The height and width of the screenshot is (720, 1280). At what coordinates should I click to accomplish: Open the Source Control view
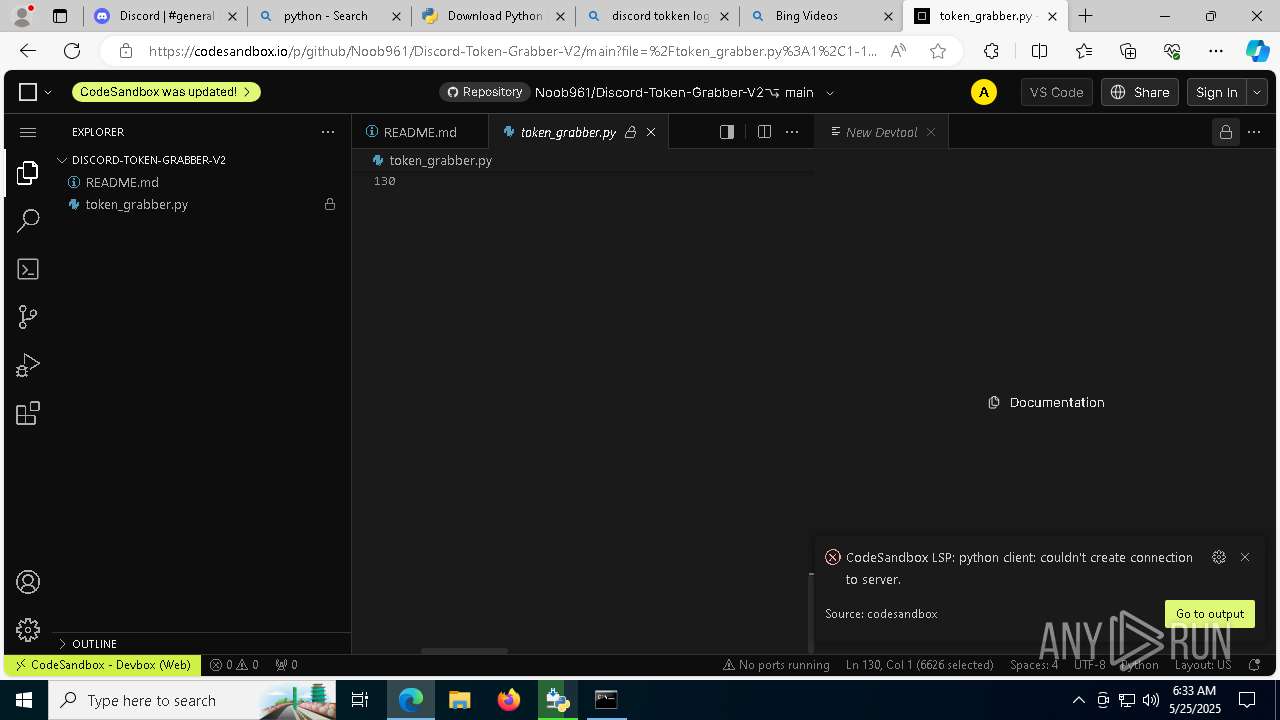point(28,317)
